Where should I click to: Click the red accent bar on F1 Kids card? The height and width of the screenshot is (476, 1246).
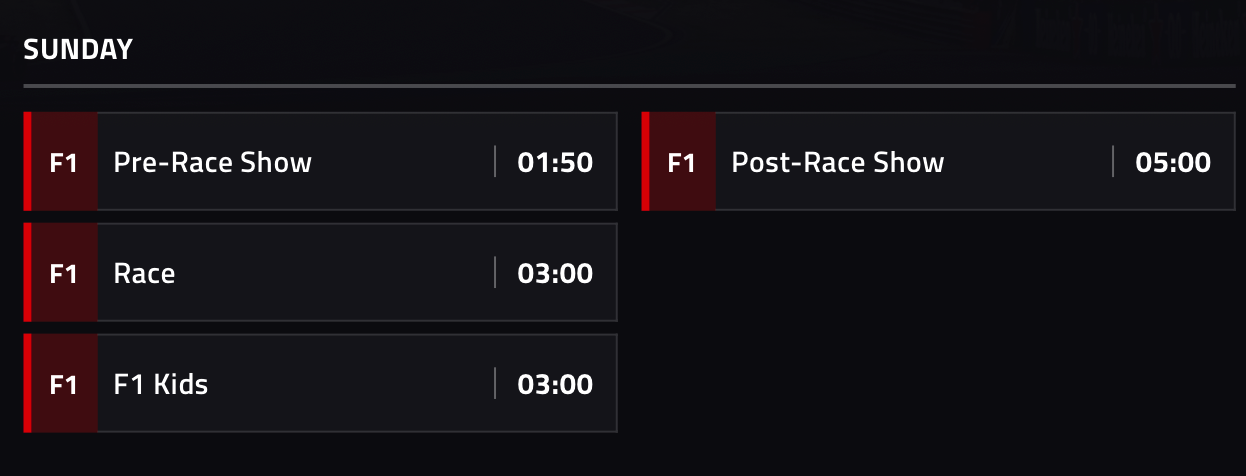pyautogui.click(x=28, y=384)
